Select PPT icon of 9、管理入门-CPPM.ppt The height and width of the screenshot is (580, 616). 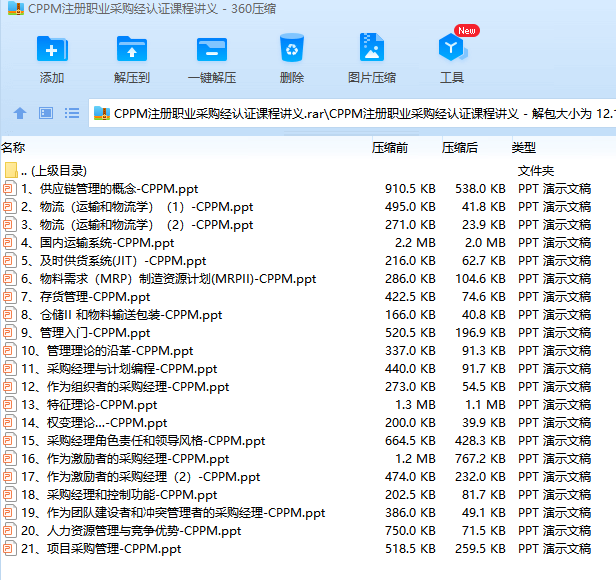tap(10, 333)
